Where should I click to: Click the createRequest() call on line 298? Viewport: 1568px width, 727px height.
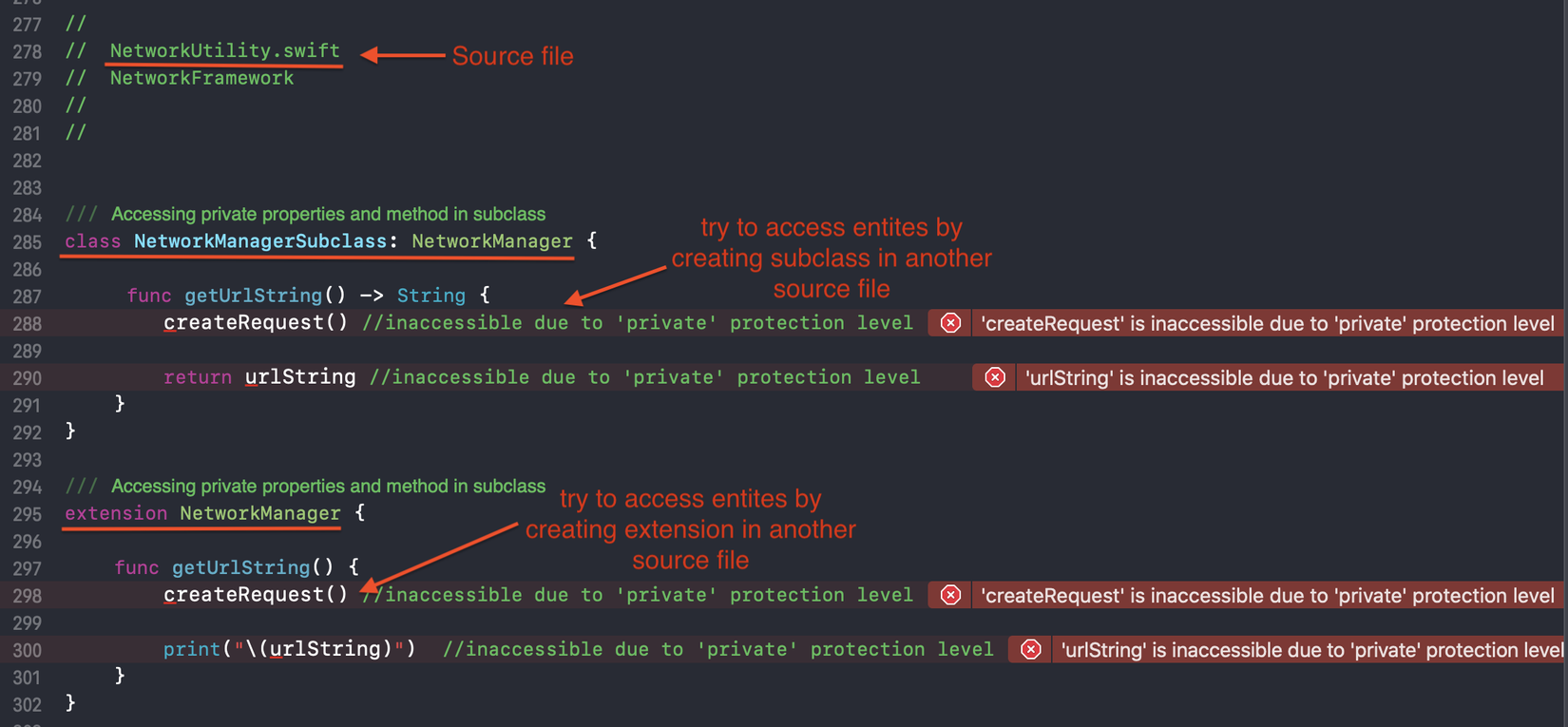[256, 595]
